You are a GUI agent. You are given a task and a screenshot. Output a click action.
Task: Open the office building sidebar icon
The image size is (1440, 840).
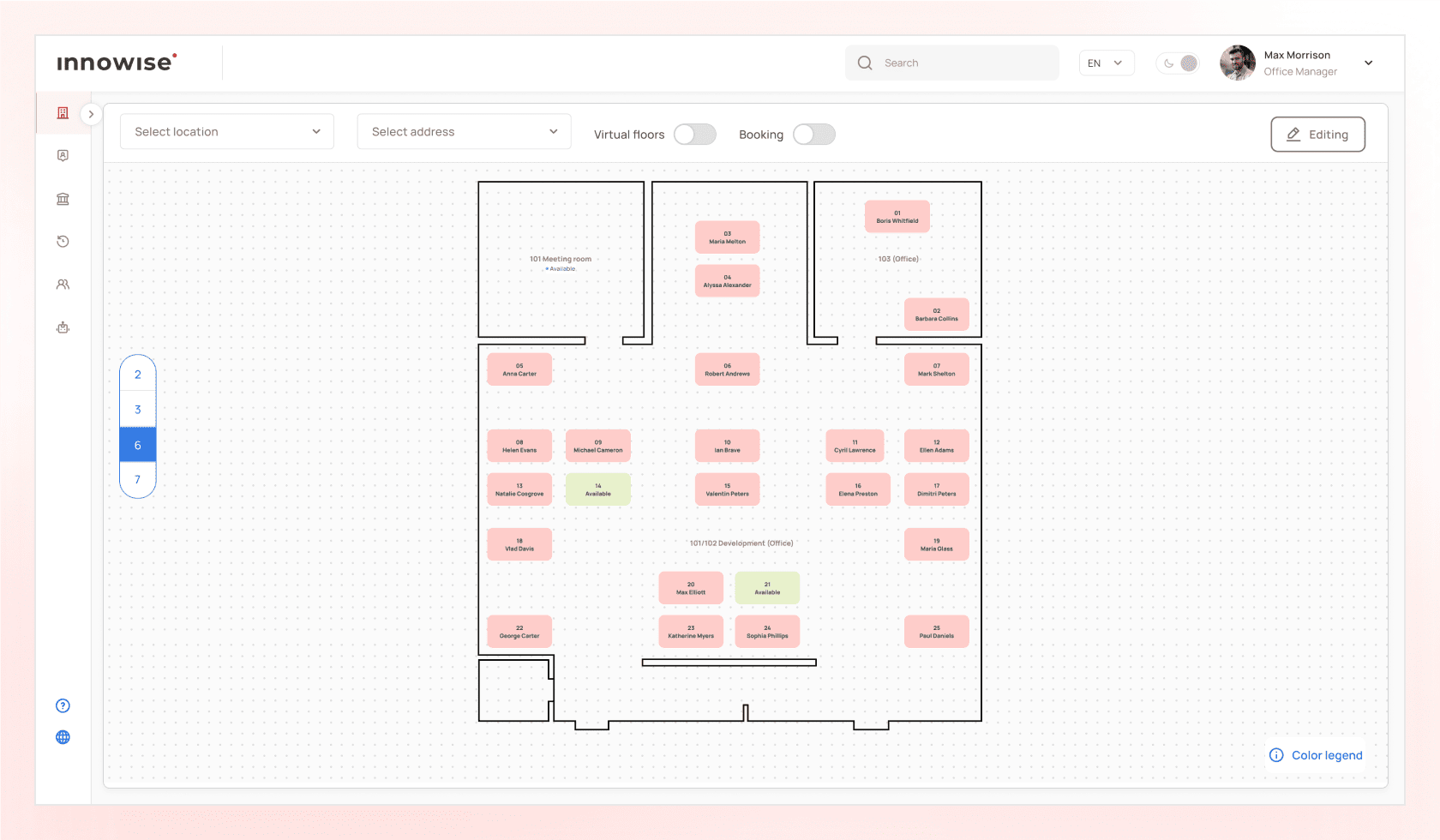pos(63,113)
